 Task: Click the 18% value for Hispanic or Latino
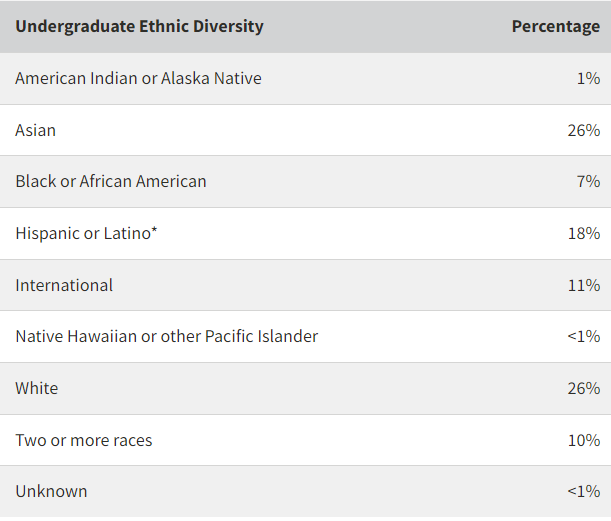pos(584,233)
